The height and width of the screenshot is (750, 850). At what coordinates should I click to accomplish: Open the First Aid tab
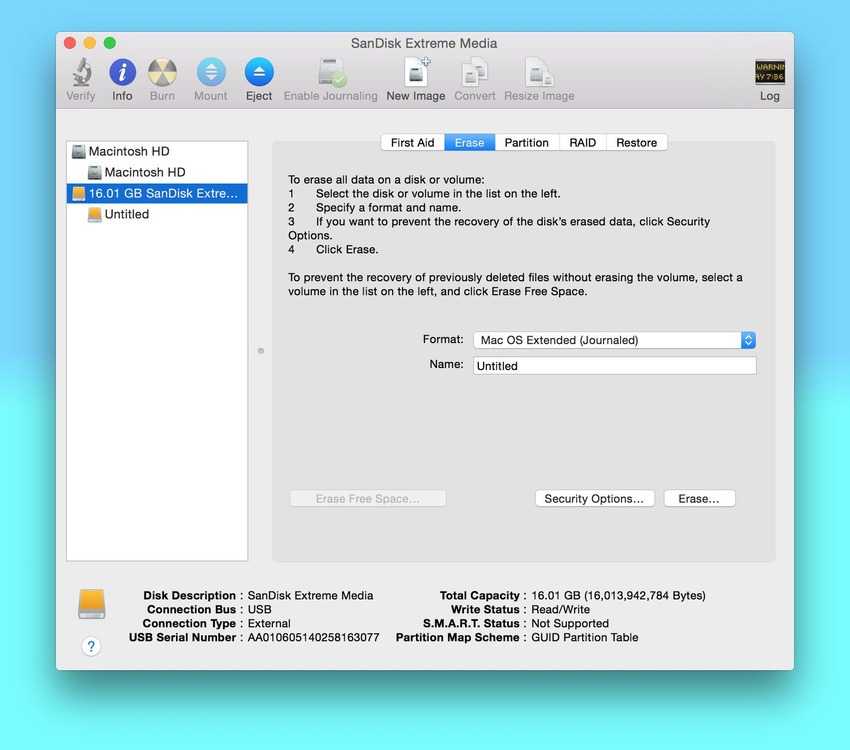412,142
